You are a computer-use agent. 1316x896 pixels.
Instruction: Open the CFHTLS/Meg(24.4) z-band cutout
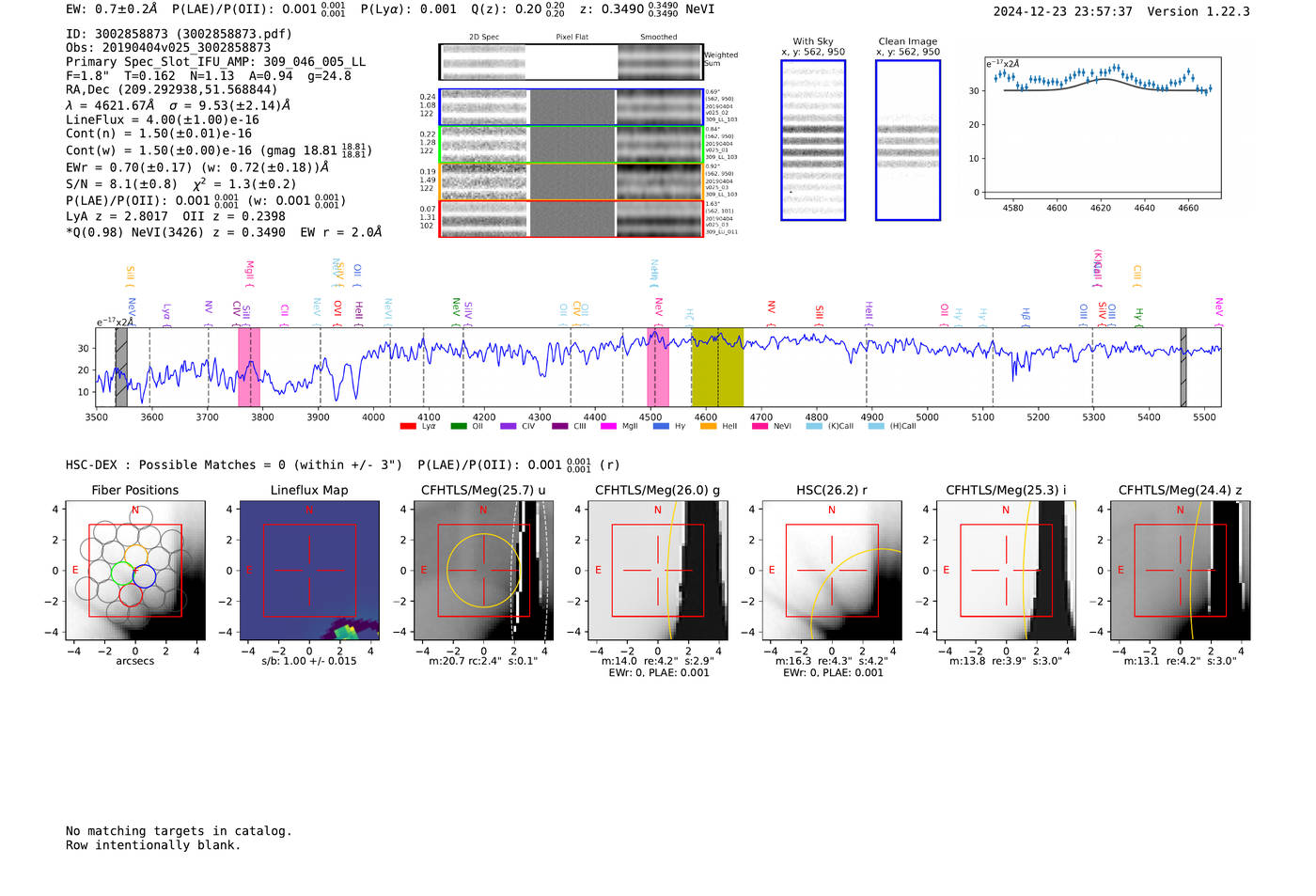[1181, 570]
